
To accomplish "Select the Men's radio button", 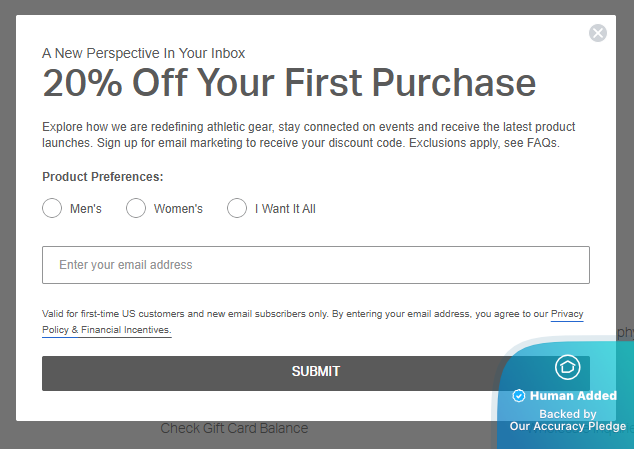I will (x=52, y=208).
